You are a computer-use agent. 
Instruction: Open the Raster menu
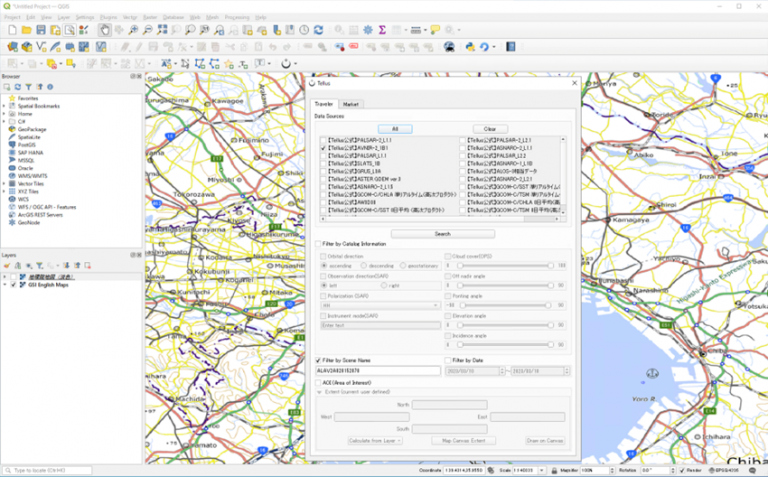150,17
